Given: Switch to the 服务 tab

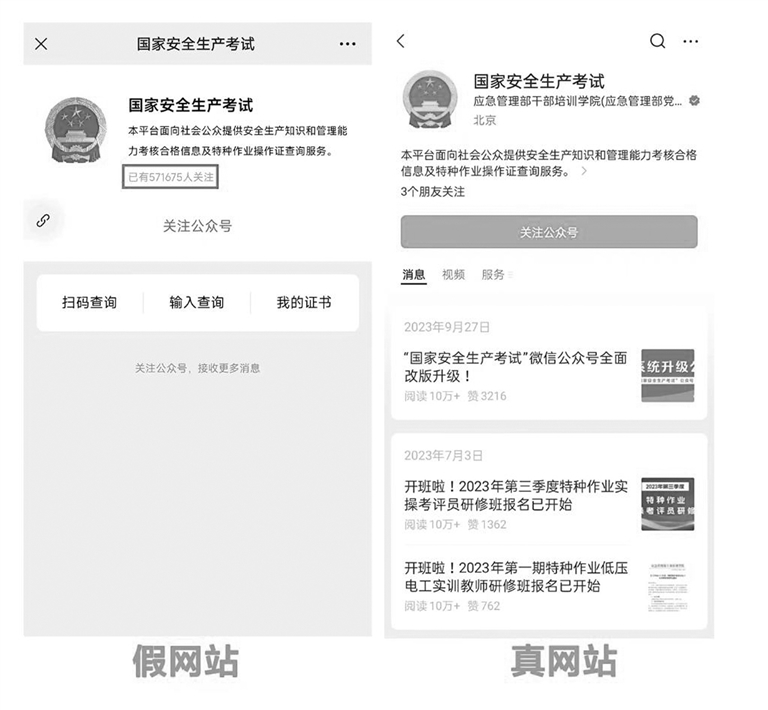Looking at the screenshot, I should click(x=493, y=275).
